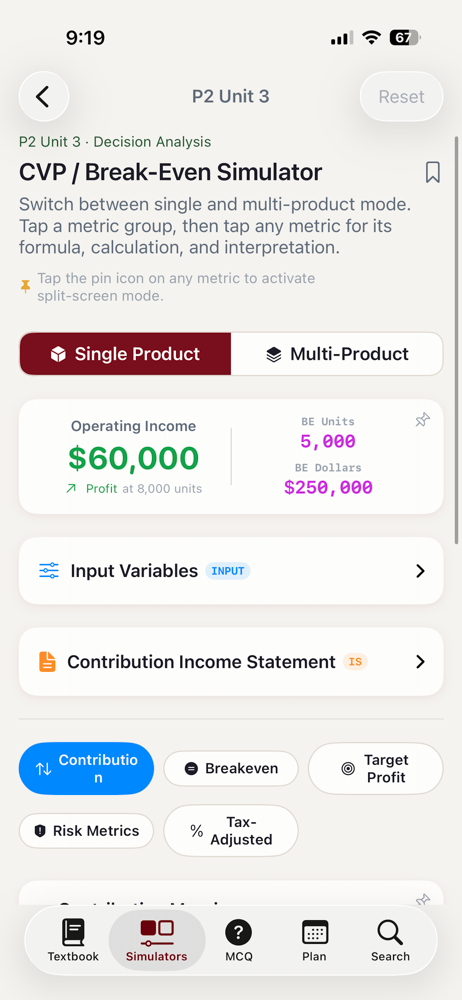Tap the Reset button
The width and height of the screenshot is (462, 1000).
click(401, 97)
